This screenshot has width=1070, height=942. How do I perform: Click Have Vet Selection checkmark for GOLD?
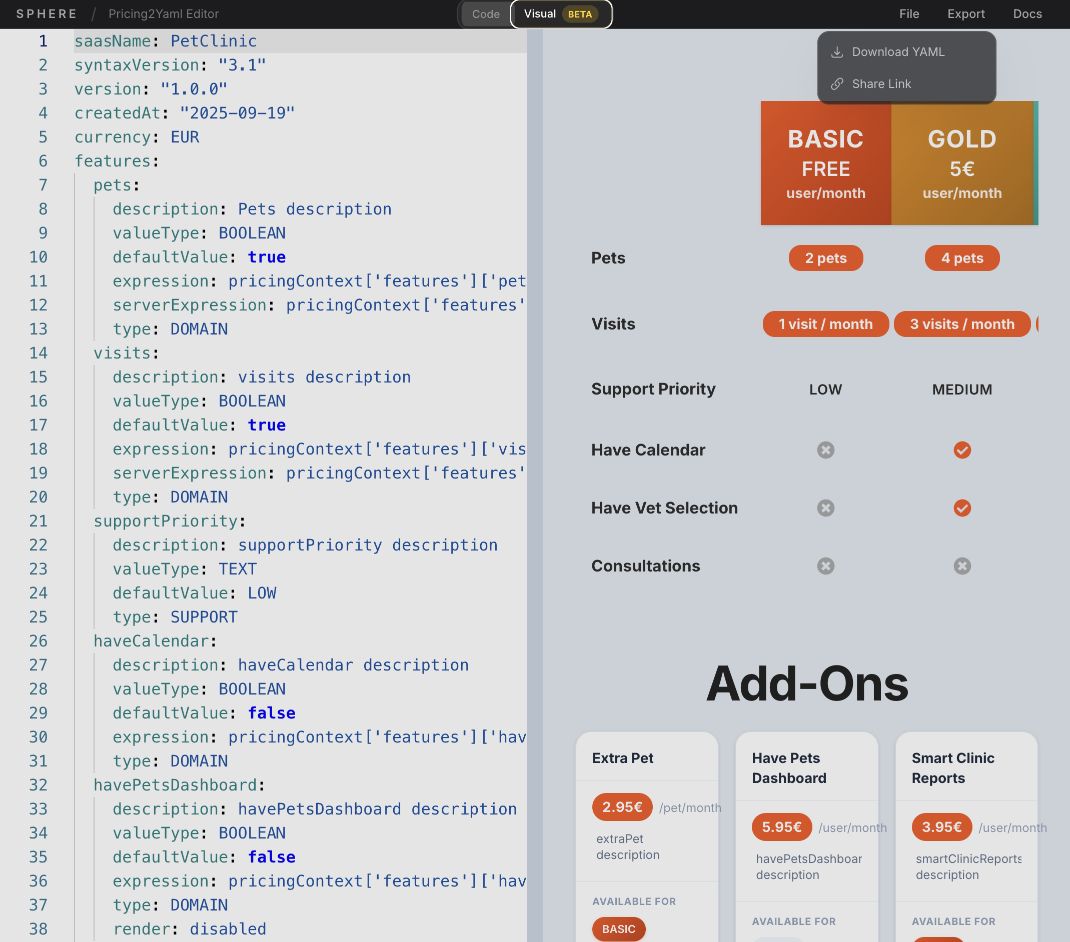click(x=962, y=508)
